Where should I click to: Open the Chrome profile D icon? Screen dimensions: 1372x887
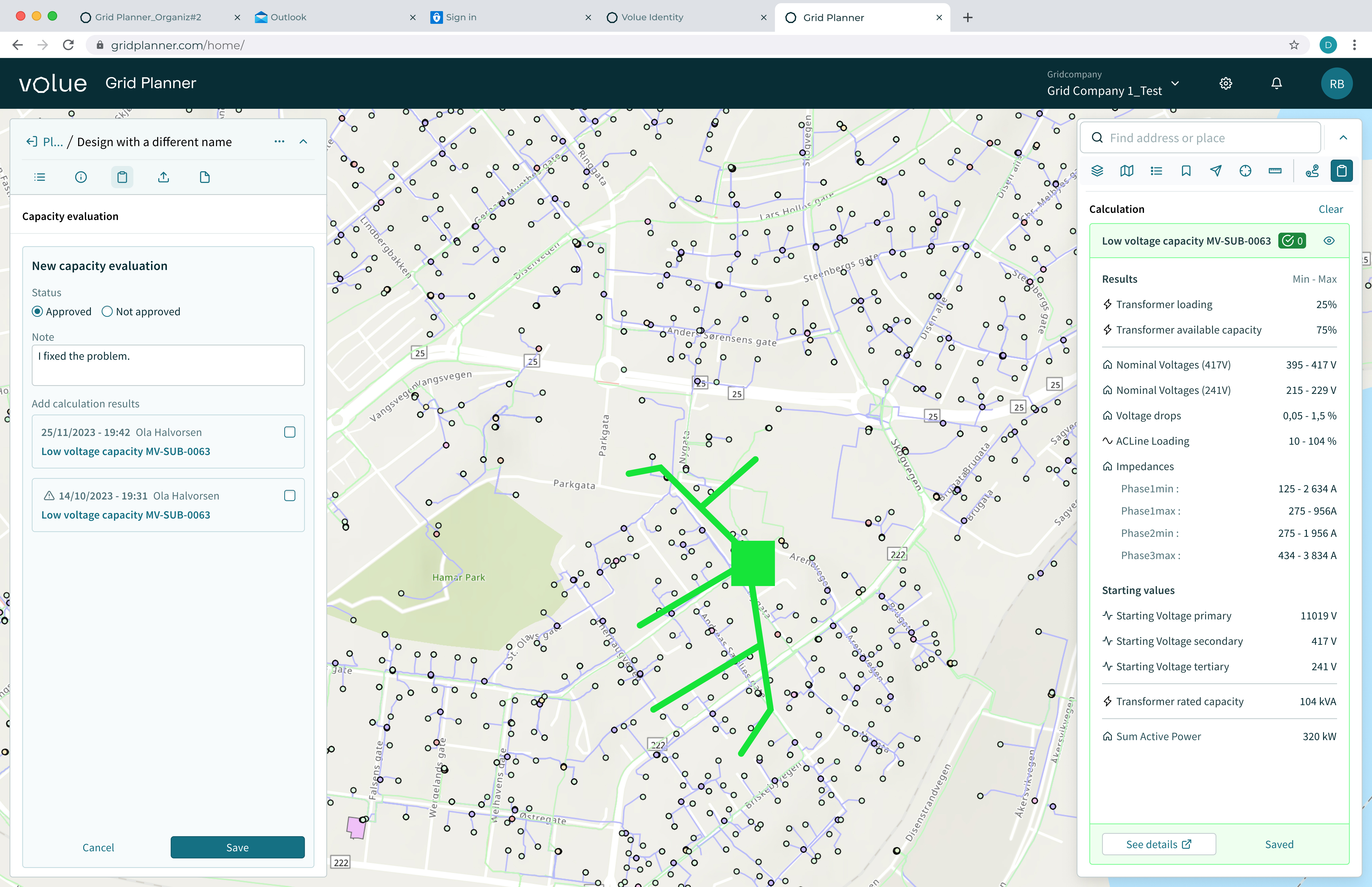point(1328,45)
